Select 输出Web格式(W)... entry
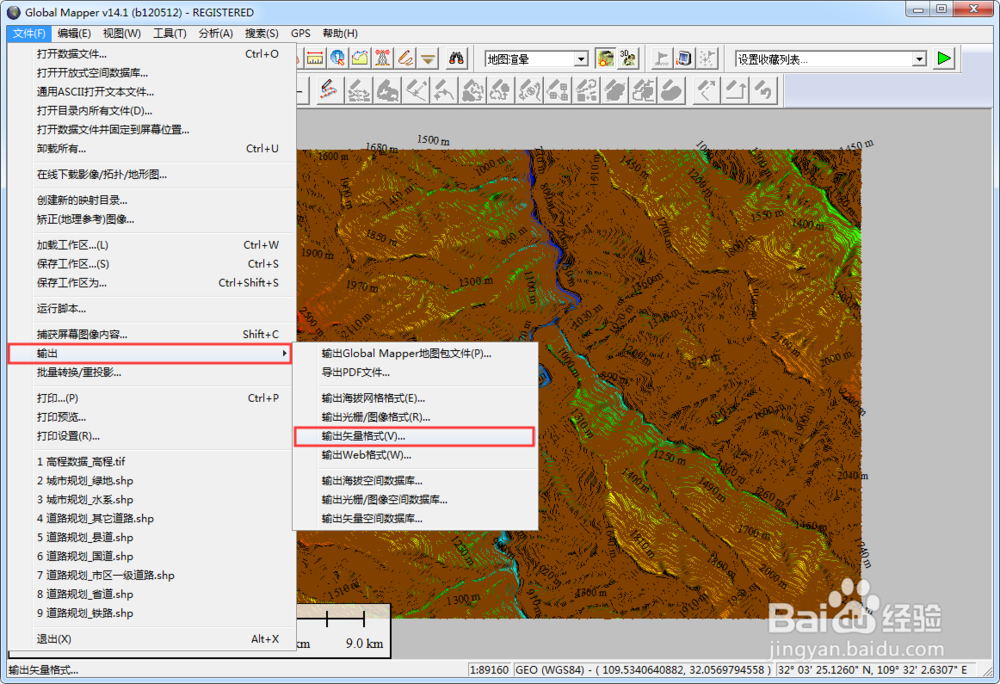Screen dimensions: 1000x684 click(415, 455)
